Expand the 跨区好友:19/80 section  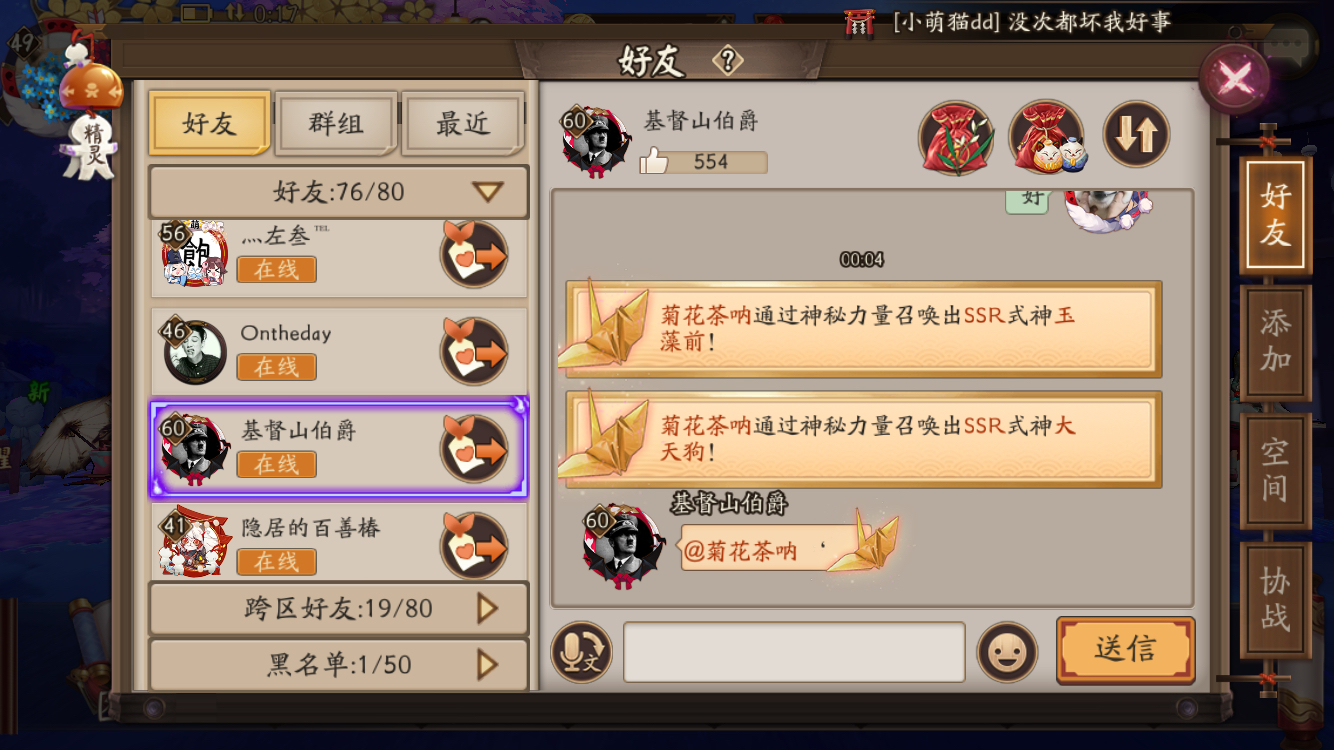tap(338, 608)
